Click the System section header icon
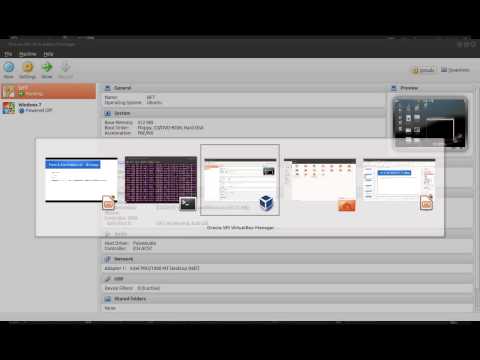 108,113
